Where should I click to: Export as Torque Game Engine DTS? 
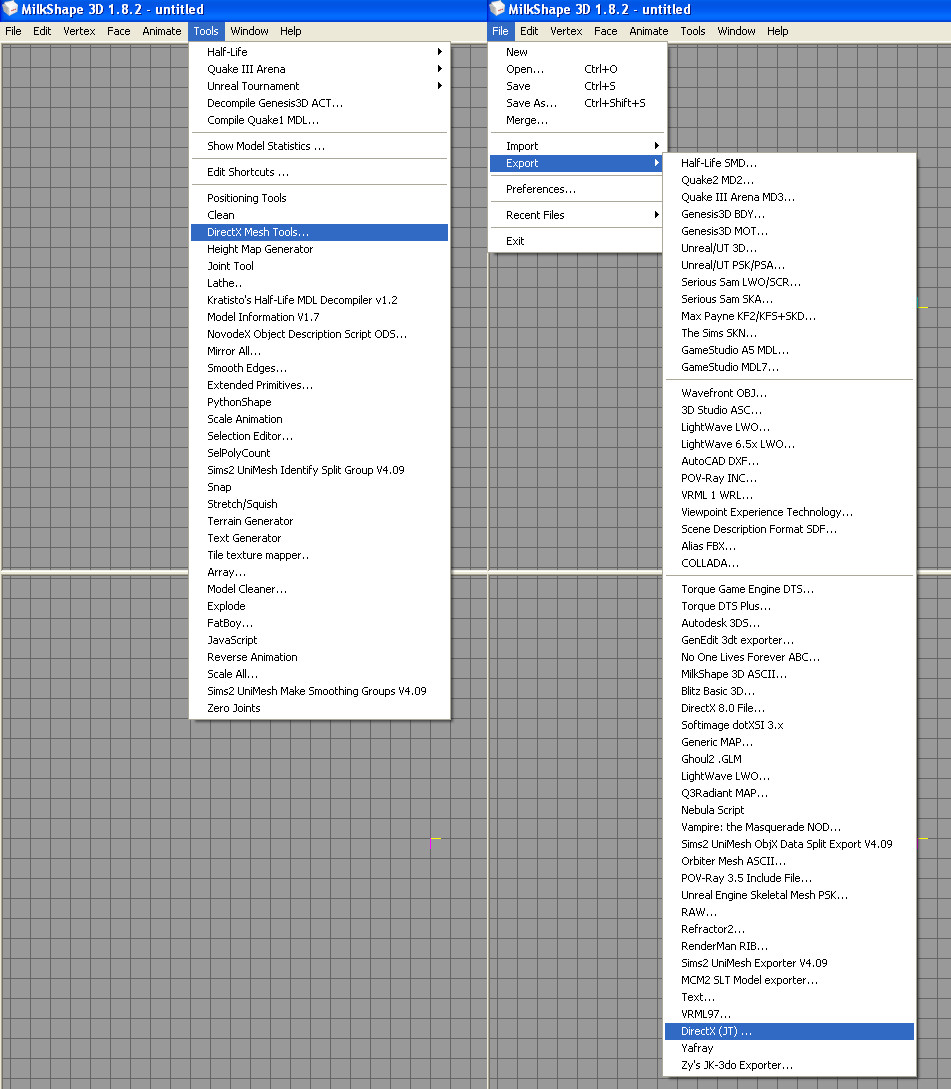[x=788, y=590]
